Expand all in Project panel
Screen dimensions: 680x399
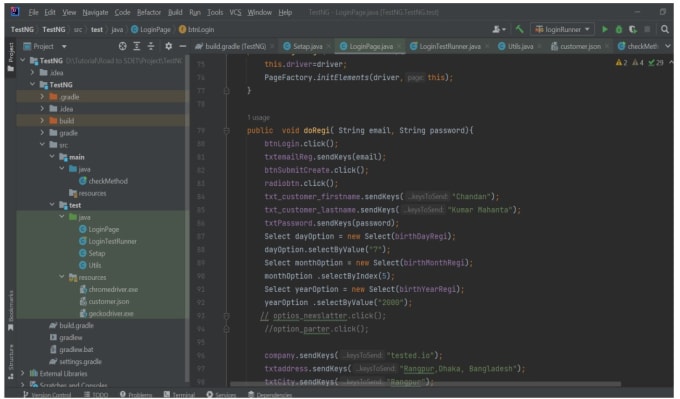click(x=137, y=46)
